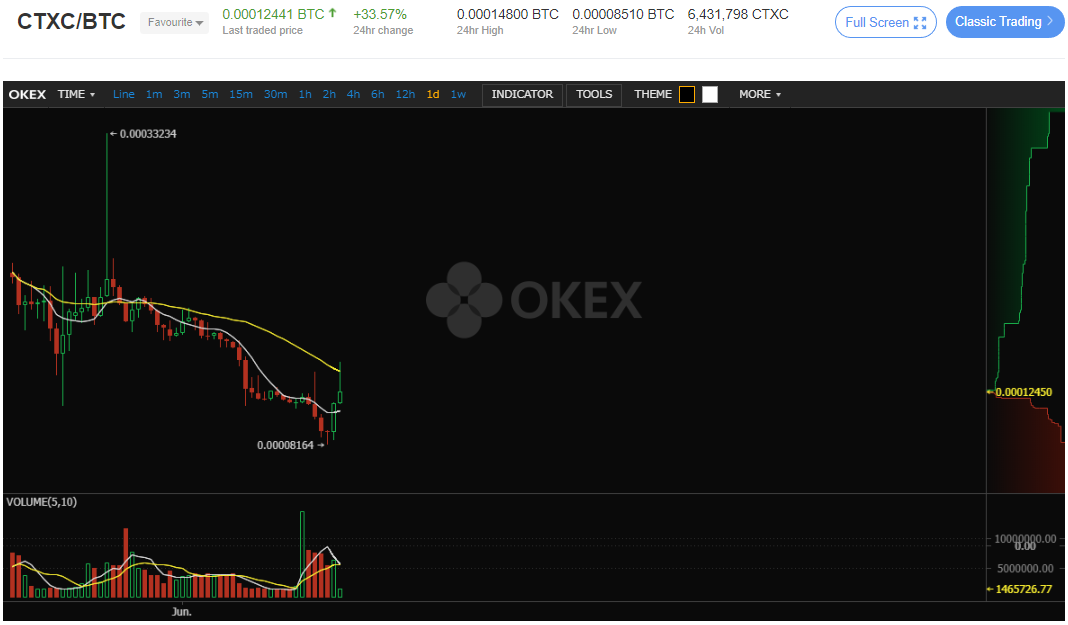
Task: Select the dark theme swatch
Action: point(687,94)
